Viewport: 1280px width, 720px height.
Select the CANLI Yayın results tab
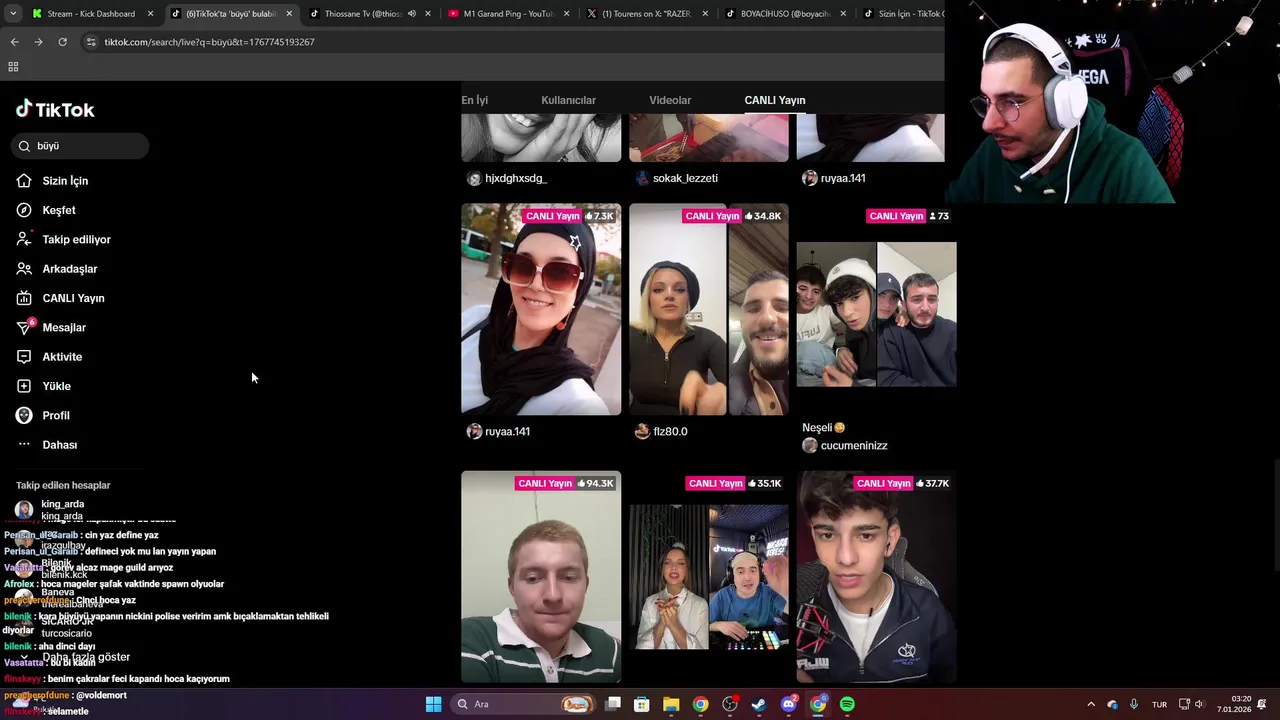(774, 100)
